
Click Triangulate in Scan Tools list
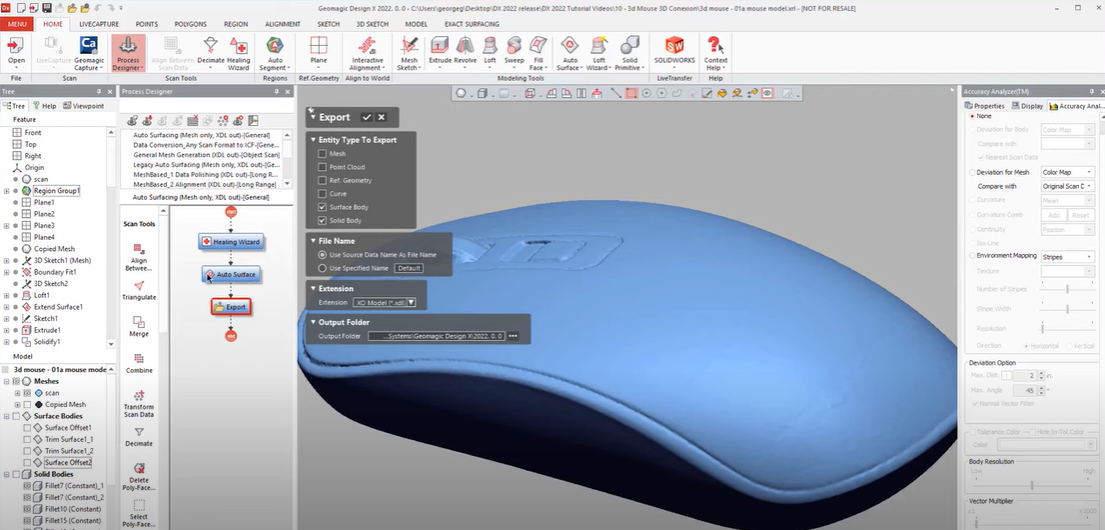click(x=139, y=289)
